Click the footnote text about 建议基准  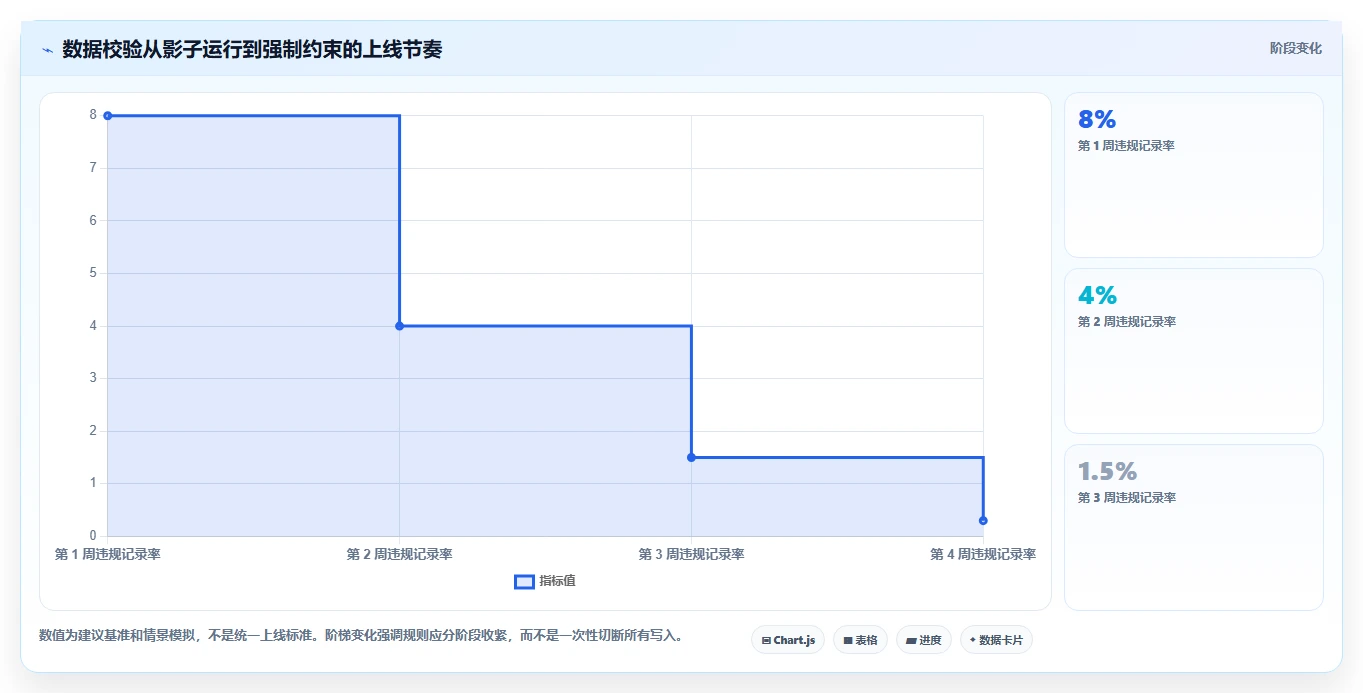361,635
